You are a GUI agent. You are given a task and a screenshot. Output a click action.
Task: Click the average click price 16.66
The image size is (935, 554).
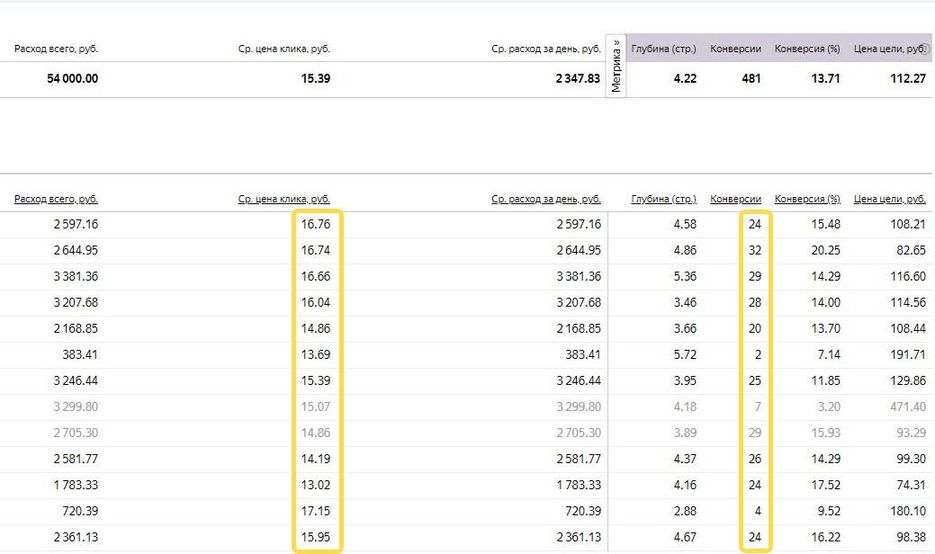pyautogui.click(x=315, y=277)
